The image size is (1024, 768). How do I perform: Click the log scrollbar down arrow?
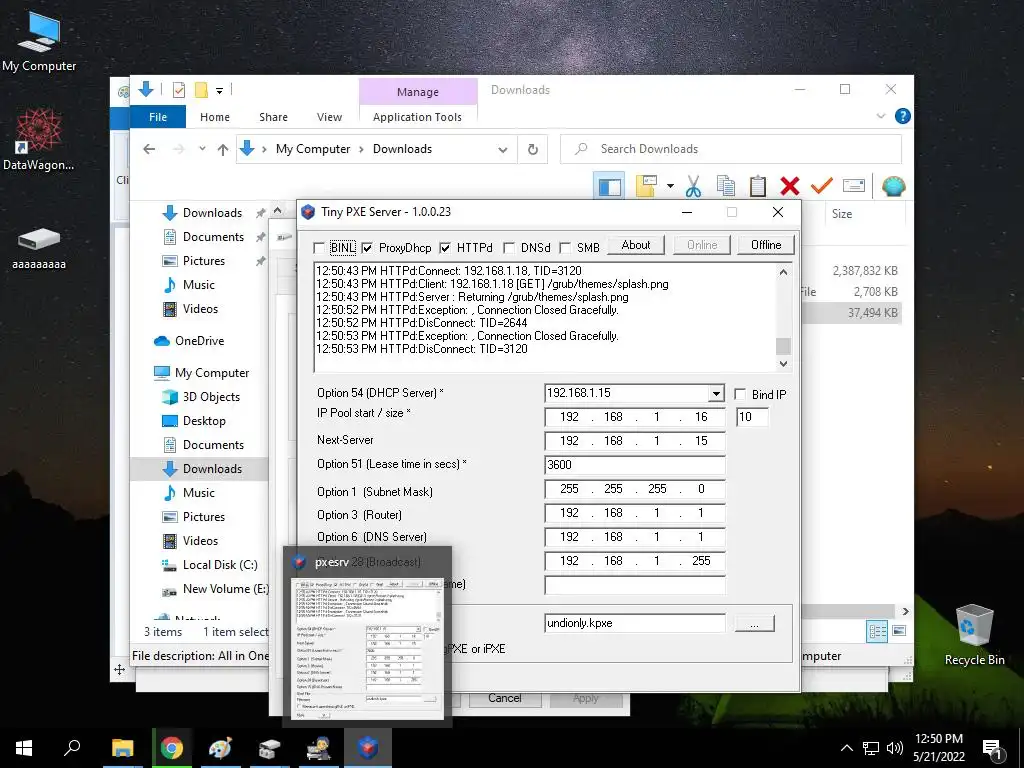784,364
